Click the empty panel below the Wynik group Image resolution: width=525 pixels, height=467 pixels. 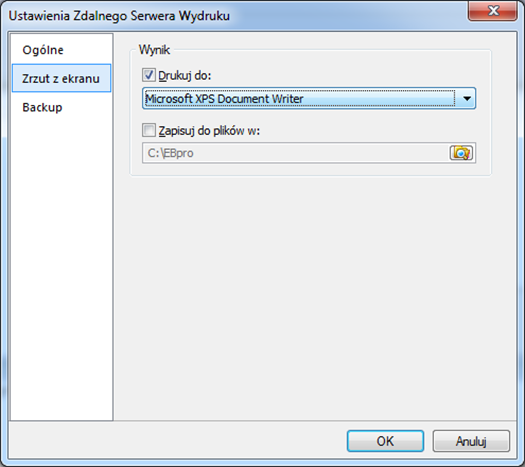coord(315,295)
